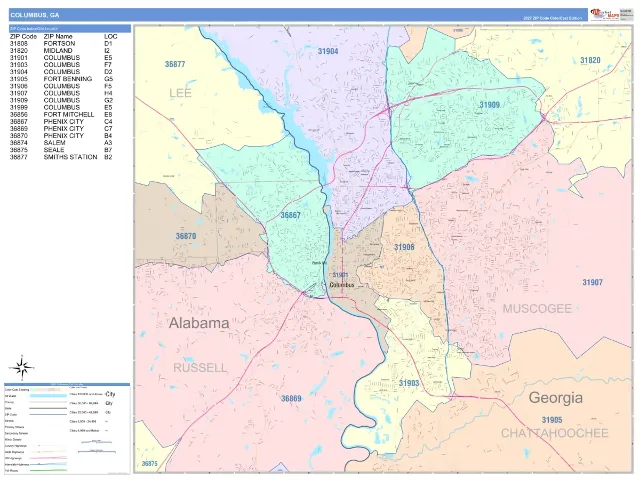Click the MUSCOGEE county label
640x480 pixels.
tap(537, 309)
